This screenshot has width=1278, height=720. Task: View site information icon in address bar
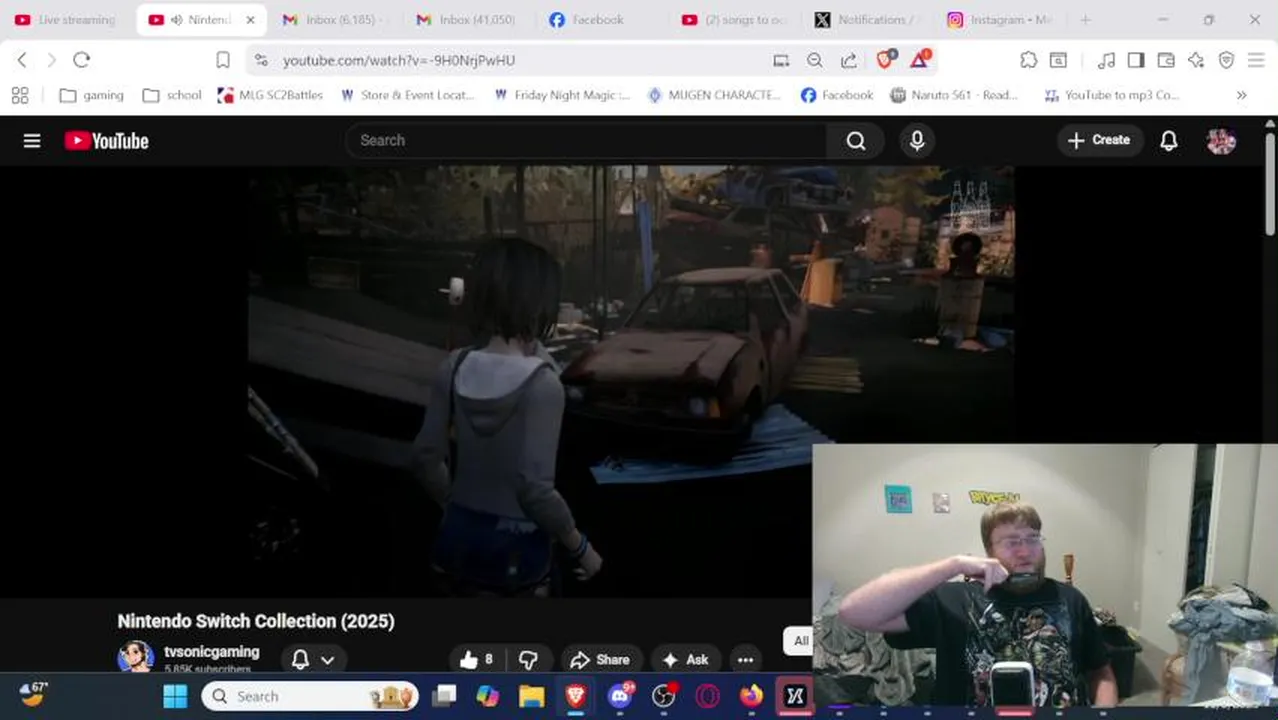pos(261,60)
